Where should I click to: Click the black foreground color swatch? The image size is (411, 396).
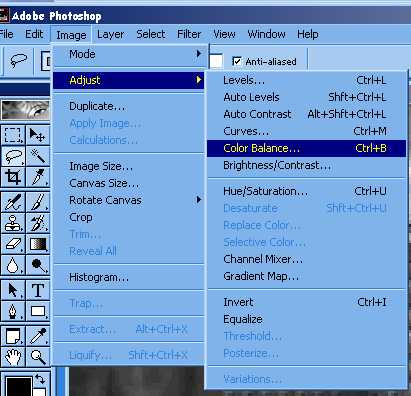(x=19, y=387)
